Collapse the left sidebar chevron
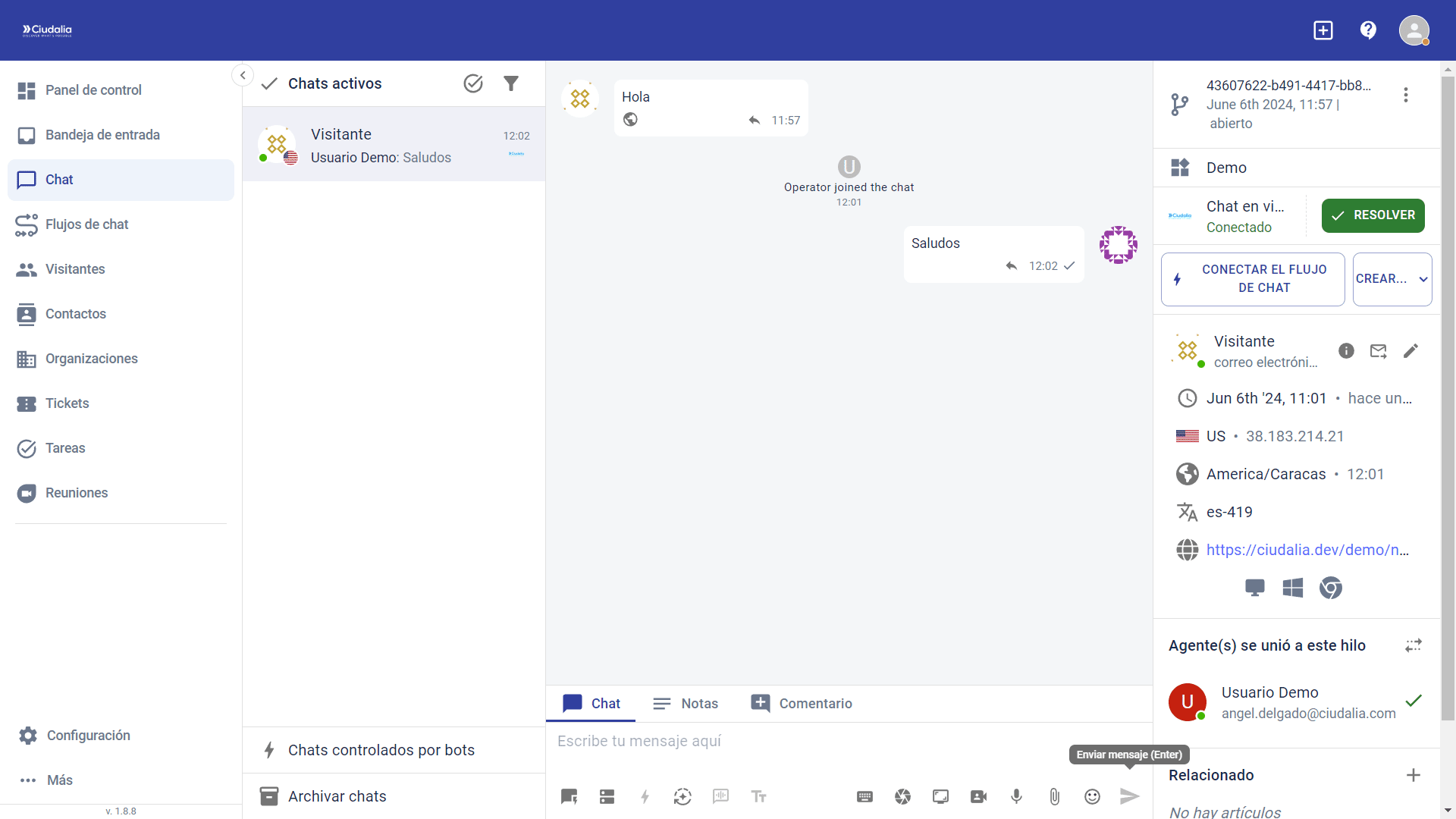The image size is (1456, 819). point(242,75)
